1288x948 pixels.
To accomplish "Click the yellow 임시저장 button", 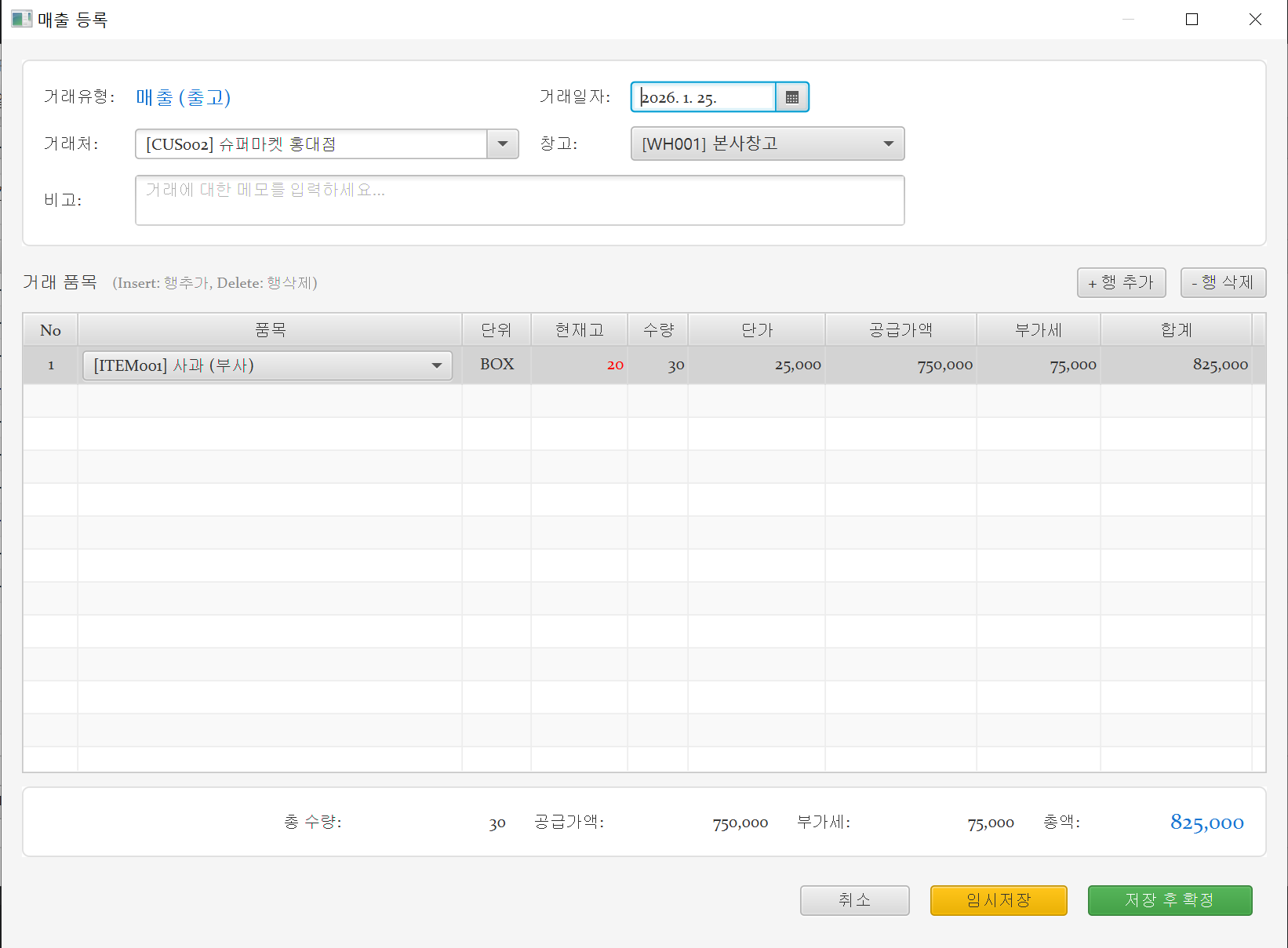I will 999,900.
